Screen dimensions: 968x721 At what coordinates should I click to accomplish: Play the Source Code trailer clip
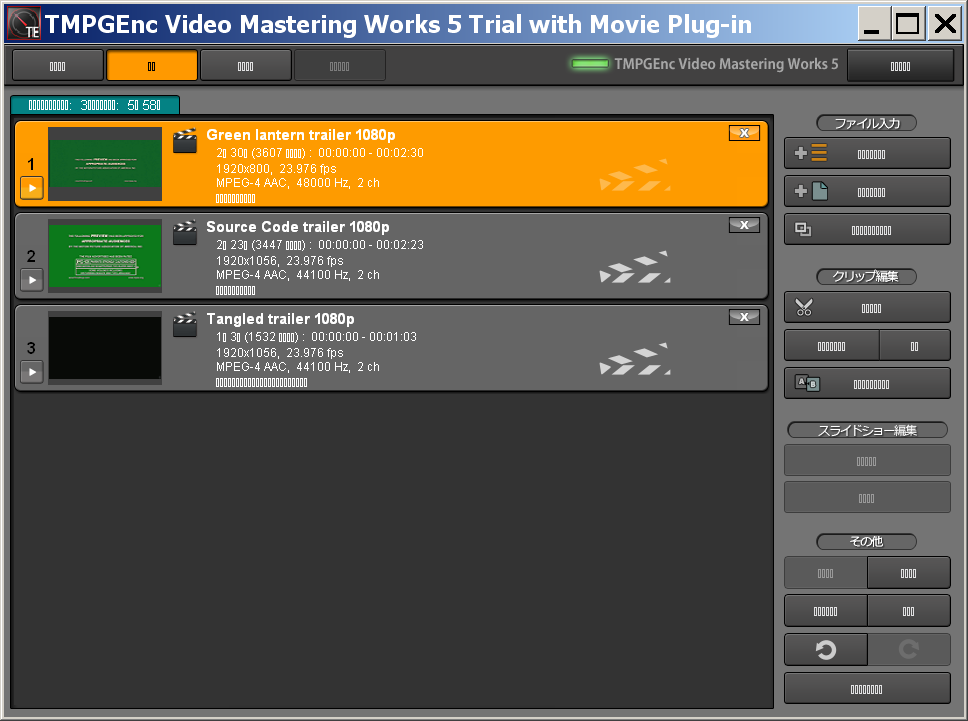tap(32, 280)
